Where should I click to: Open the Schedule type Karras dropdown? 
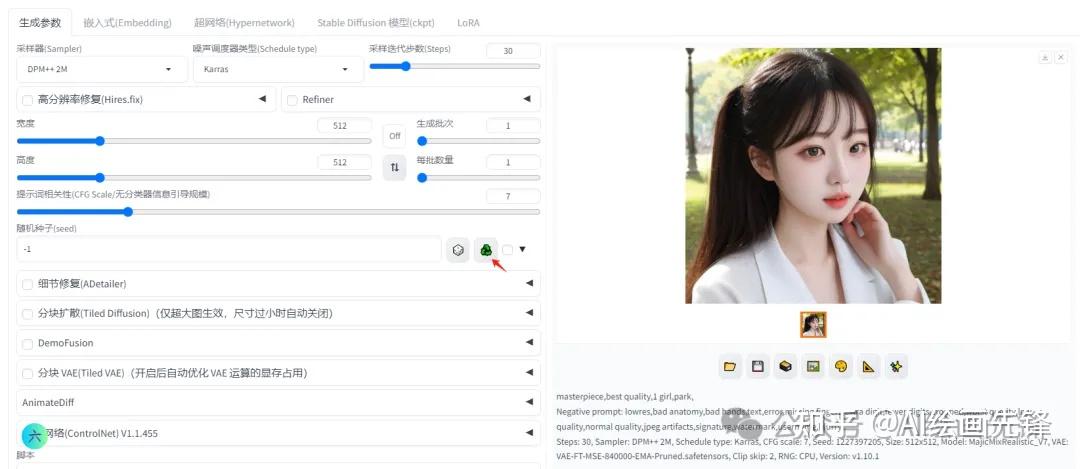(x=278, y=70)
